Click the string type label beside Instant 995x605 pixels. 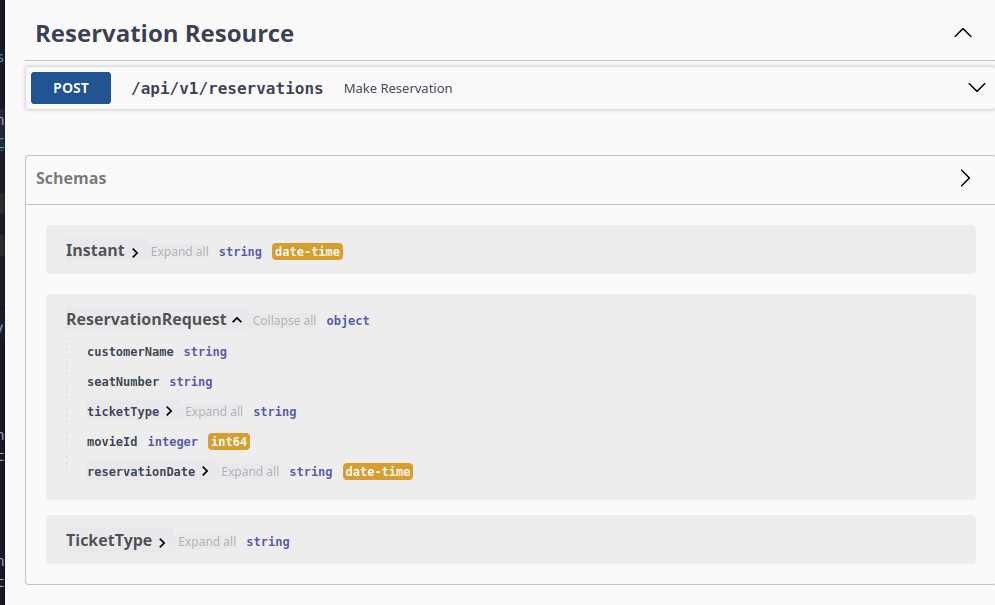coord(240,251)
